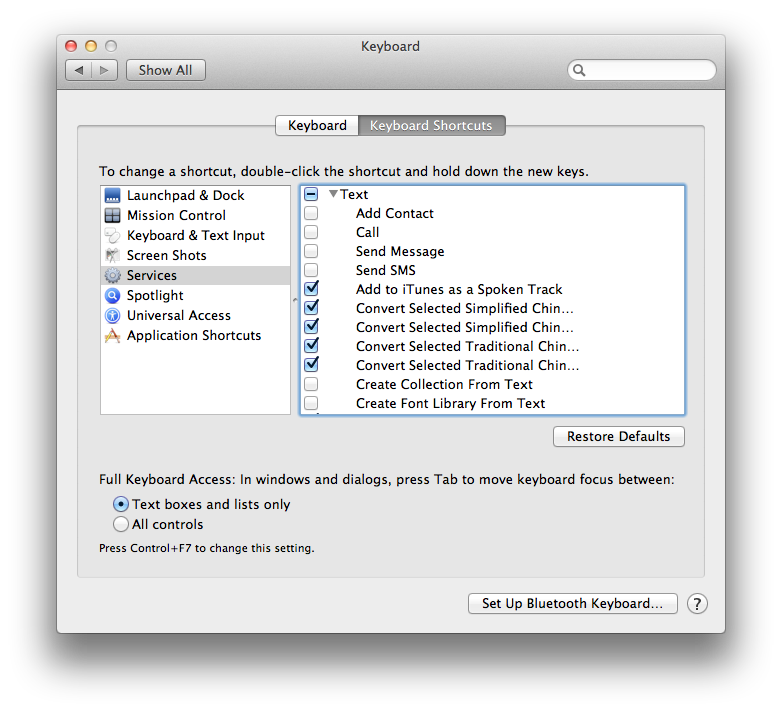782x712 pixels.
Task: Collapse the Text disclosure triangle
Action: [334, 194]
